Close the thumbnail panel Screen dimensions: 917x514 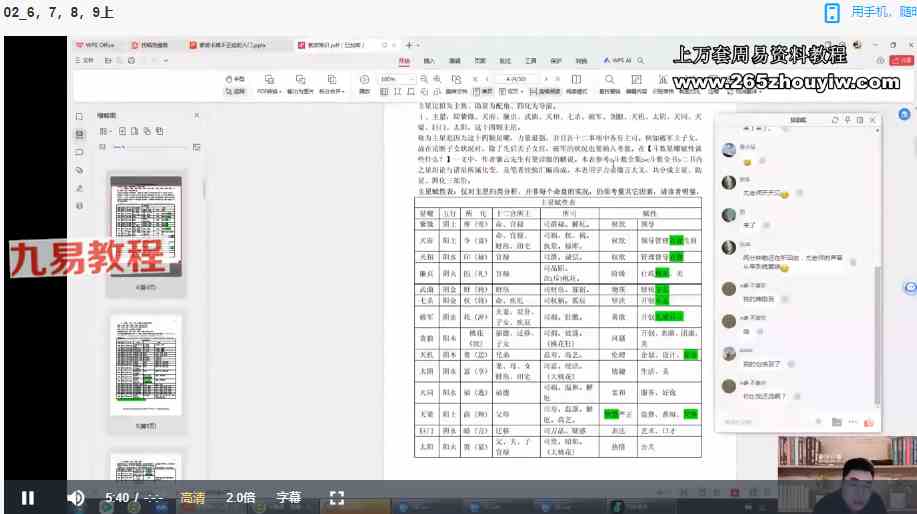coord(196,116)
